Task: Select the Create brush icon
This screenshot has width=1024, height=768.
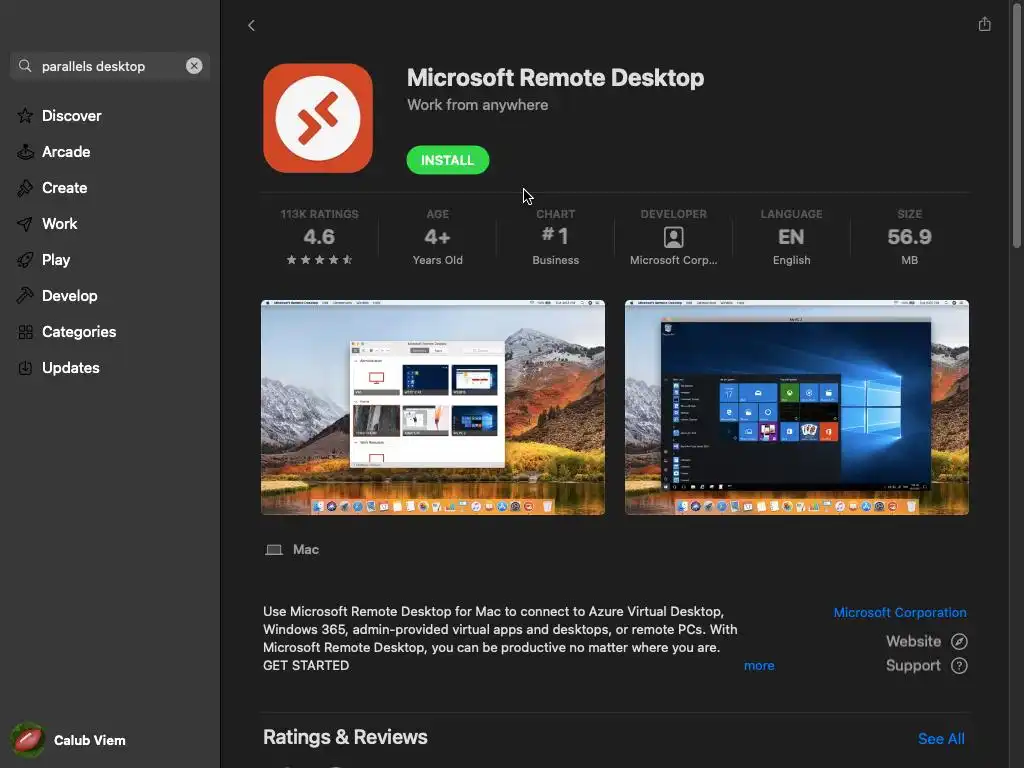Action: [x=25, y=188]
